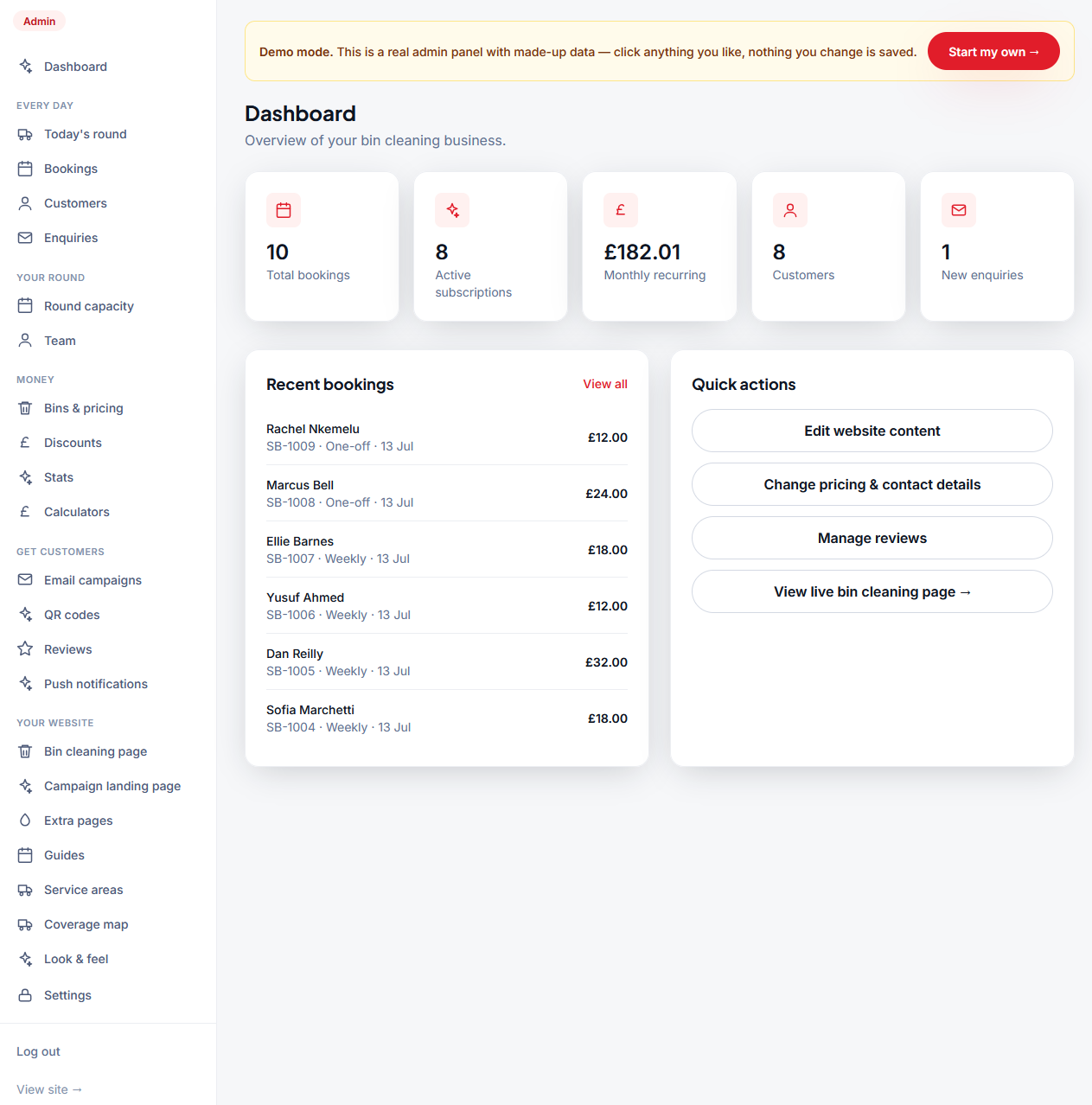This screenshot has height=1105, width=1092.
Task: Click the New enquiries label
Action: pos(982,275)
